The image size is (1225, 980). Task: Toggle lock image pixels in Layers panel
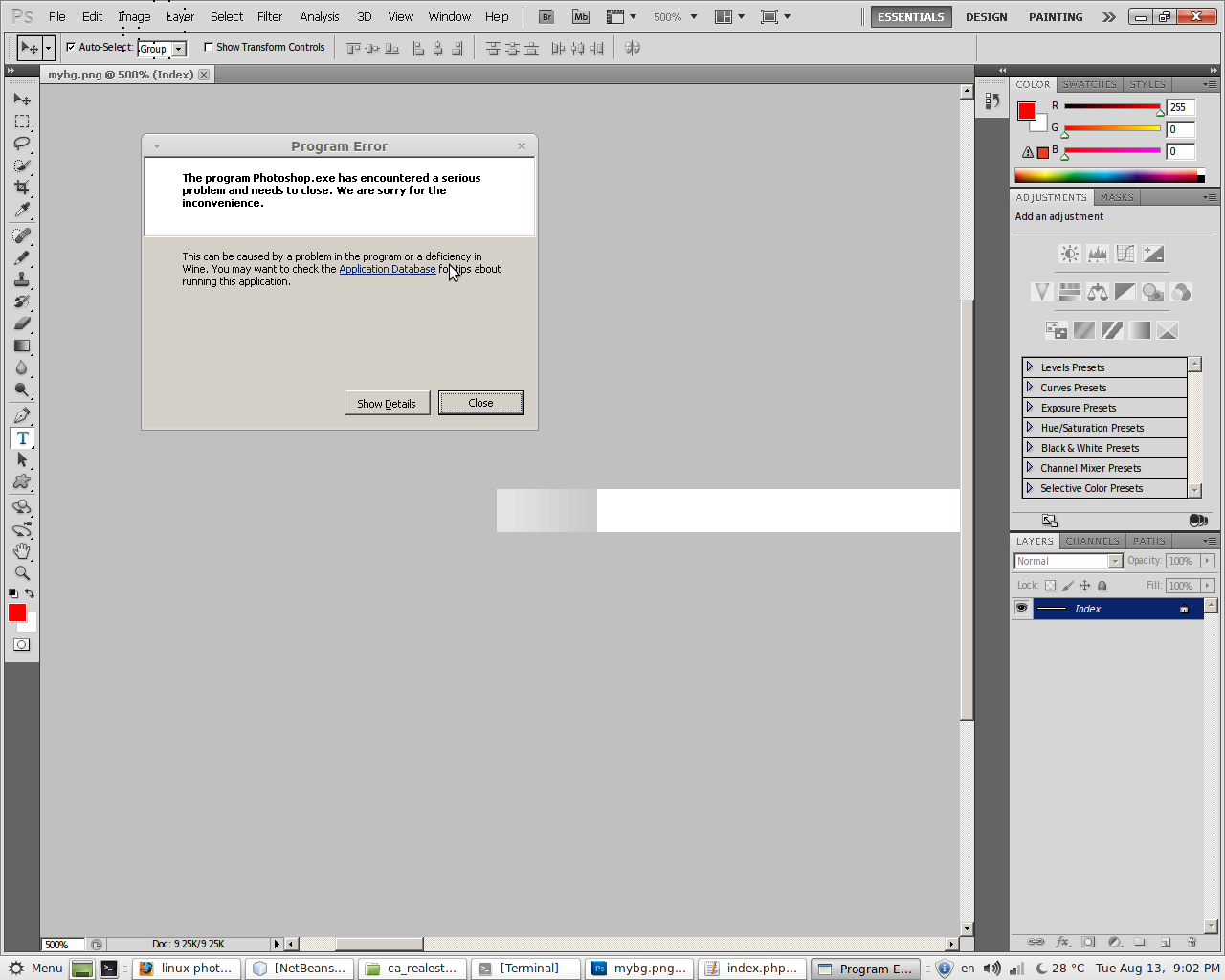[1067, 586]
